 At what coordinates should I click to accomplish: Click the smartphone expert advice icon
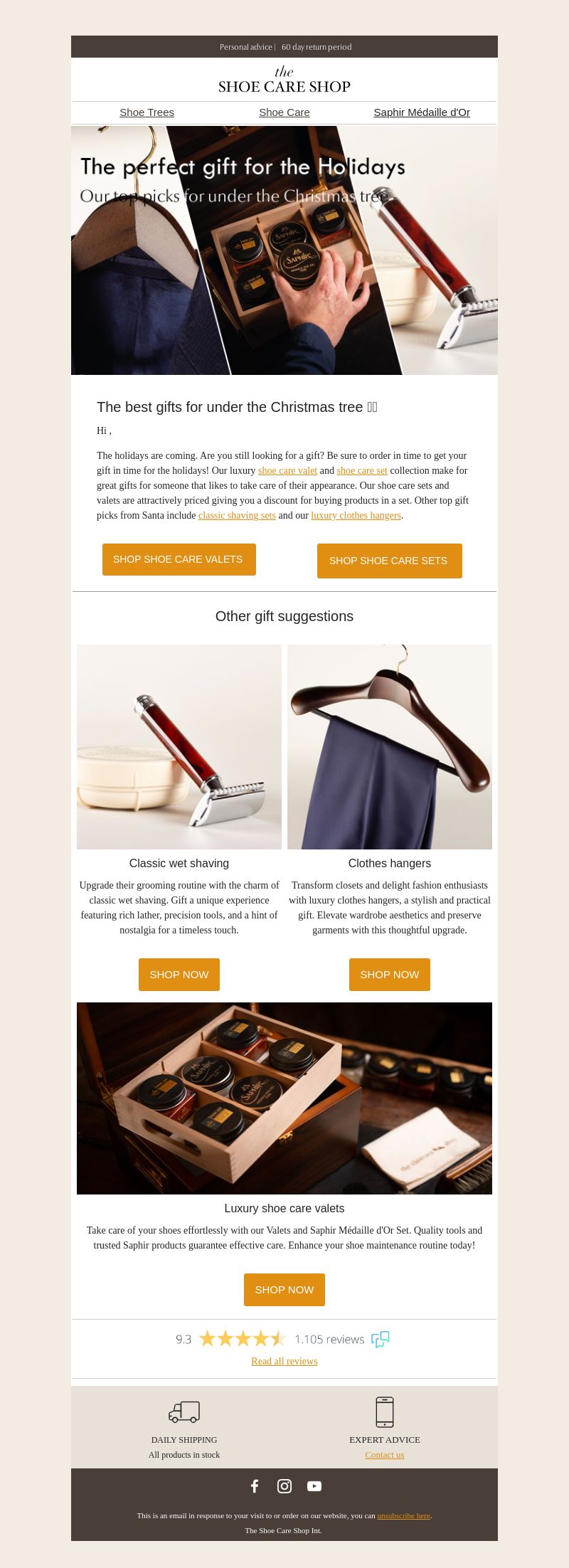[385, 1412]
